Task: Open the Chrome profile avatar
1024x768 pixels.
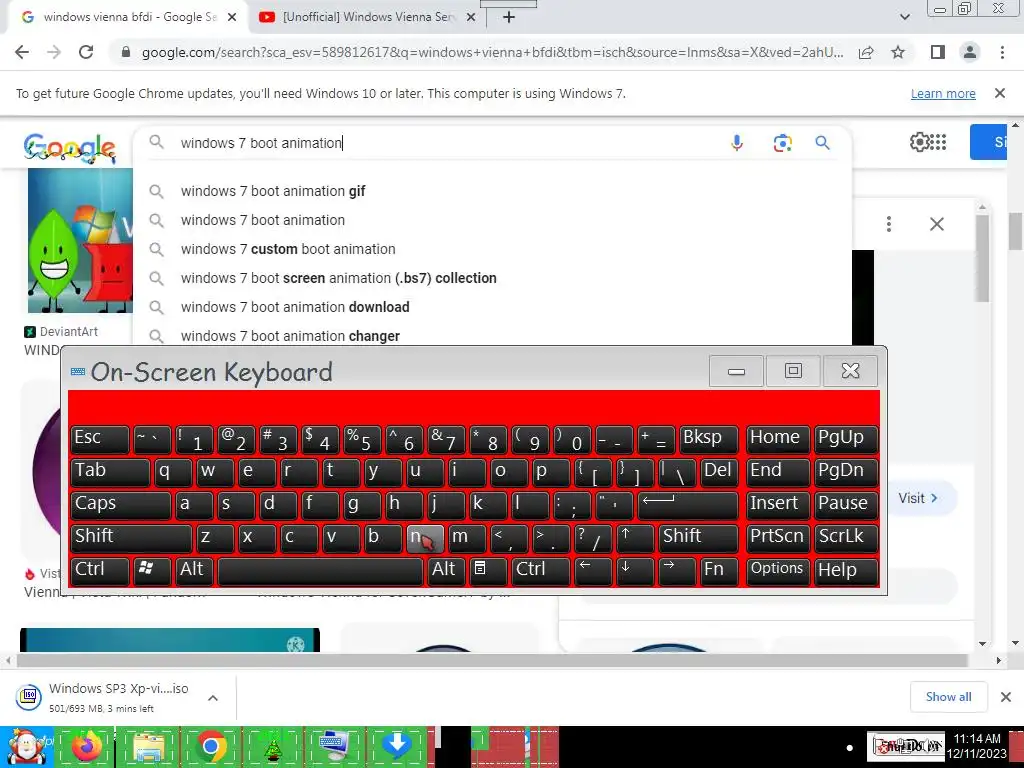Action: tap(970, 52)
